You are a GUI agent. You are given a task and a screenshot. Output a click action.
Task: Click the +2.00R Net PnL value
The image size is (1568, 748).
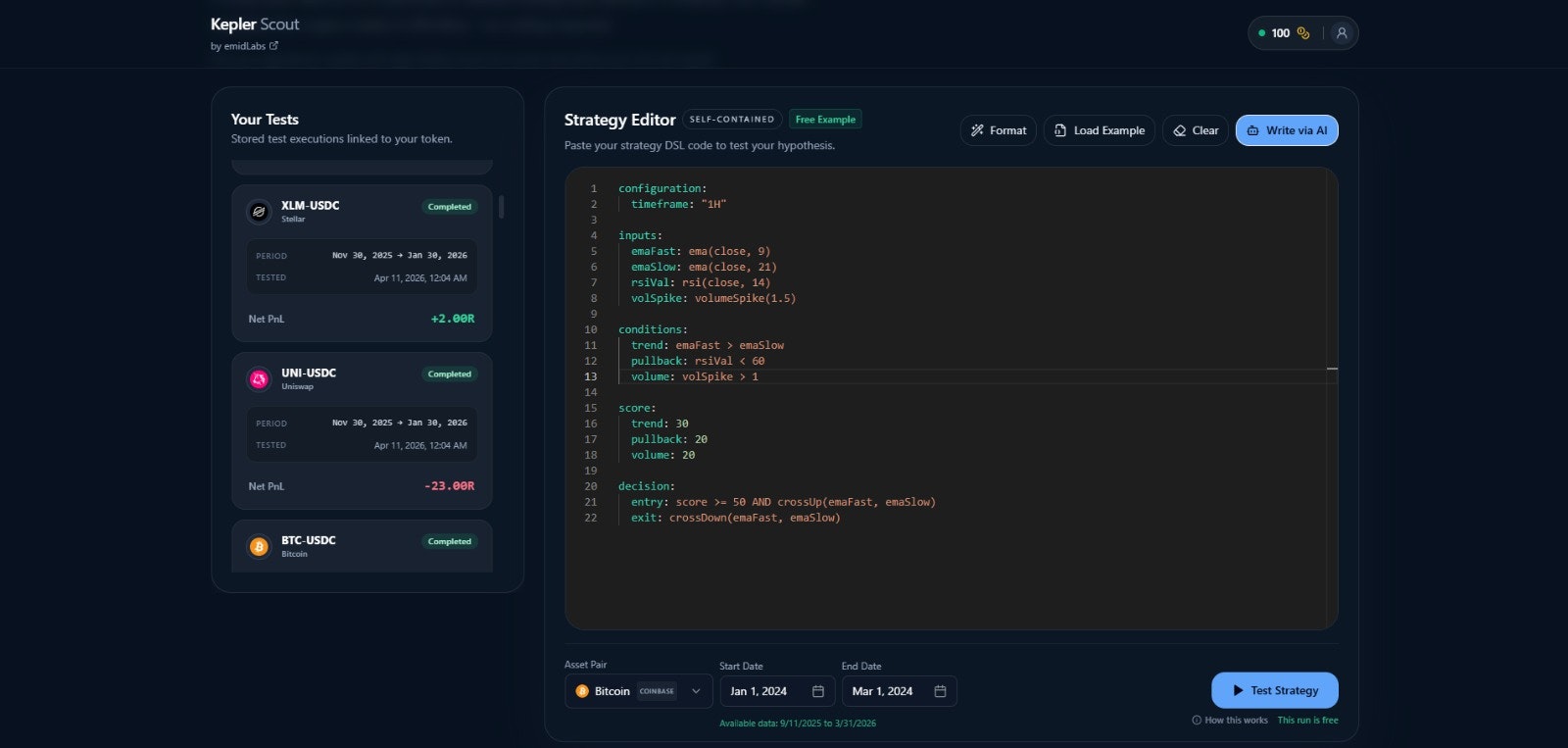click(453, 319)
